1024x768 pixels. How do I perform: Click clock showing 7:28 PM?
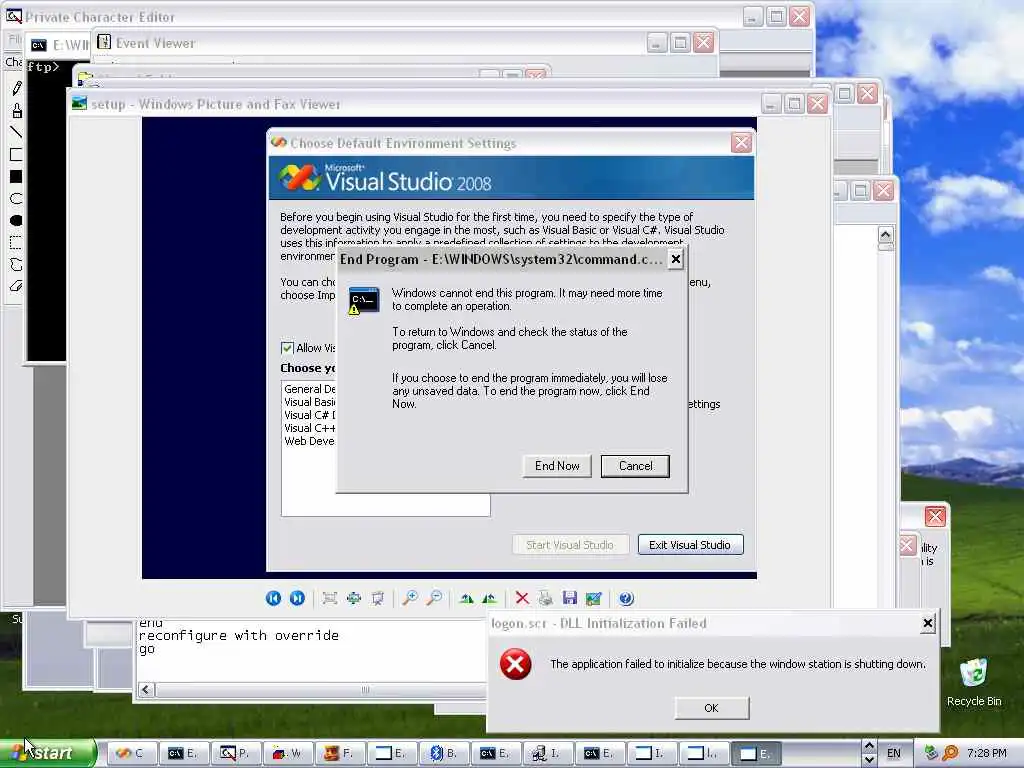coord(986,754)
